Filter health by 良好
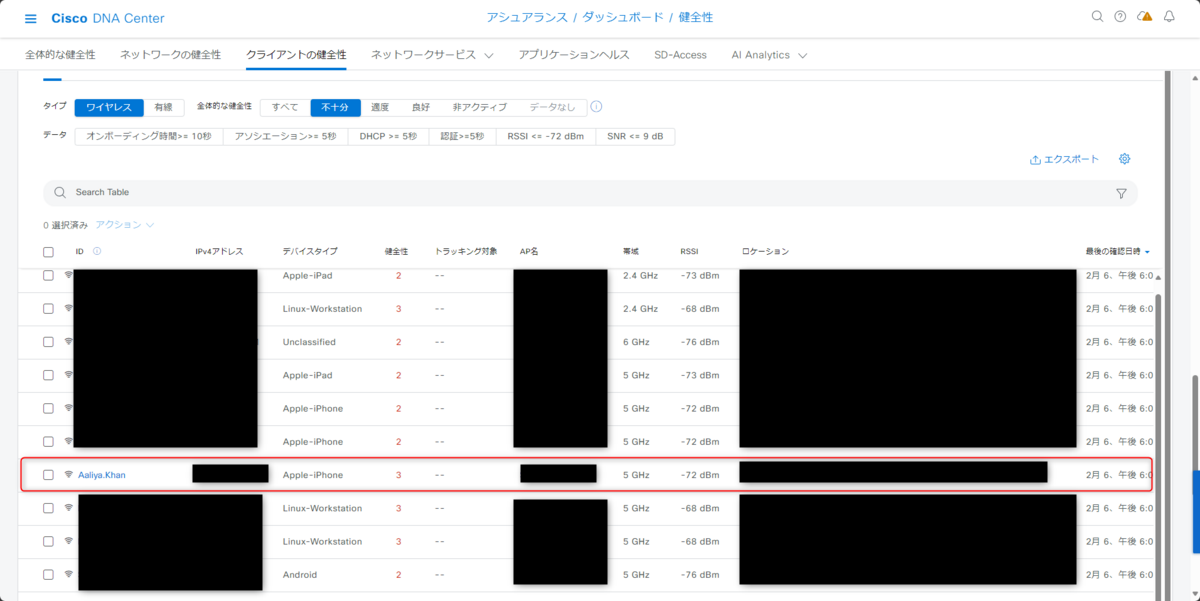The width and height of the screenshot is (1200, 601). tap(420, 107)
